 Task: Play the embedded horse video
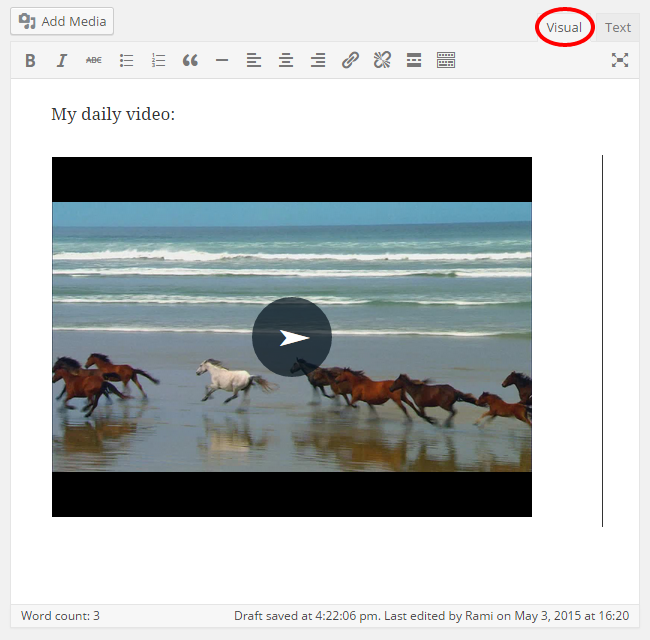(292, 337)
